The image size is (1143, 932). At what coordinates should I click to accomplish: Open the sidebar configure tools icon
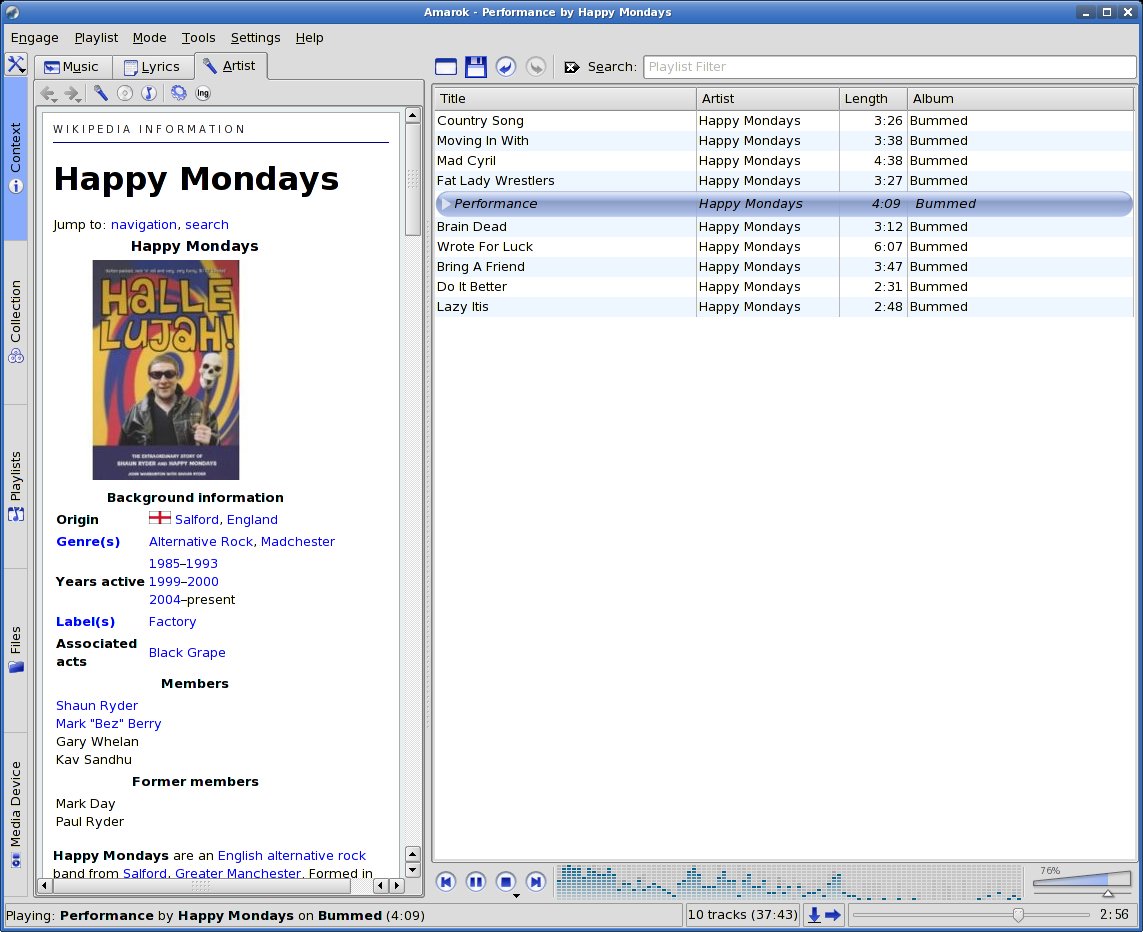pos(16,64)
